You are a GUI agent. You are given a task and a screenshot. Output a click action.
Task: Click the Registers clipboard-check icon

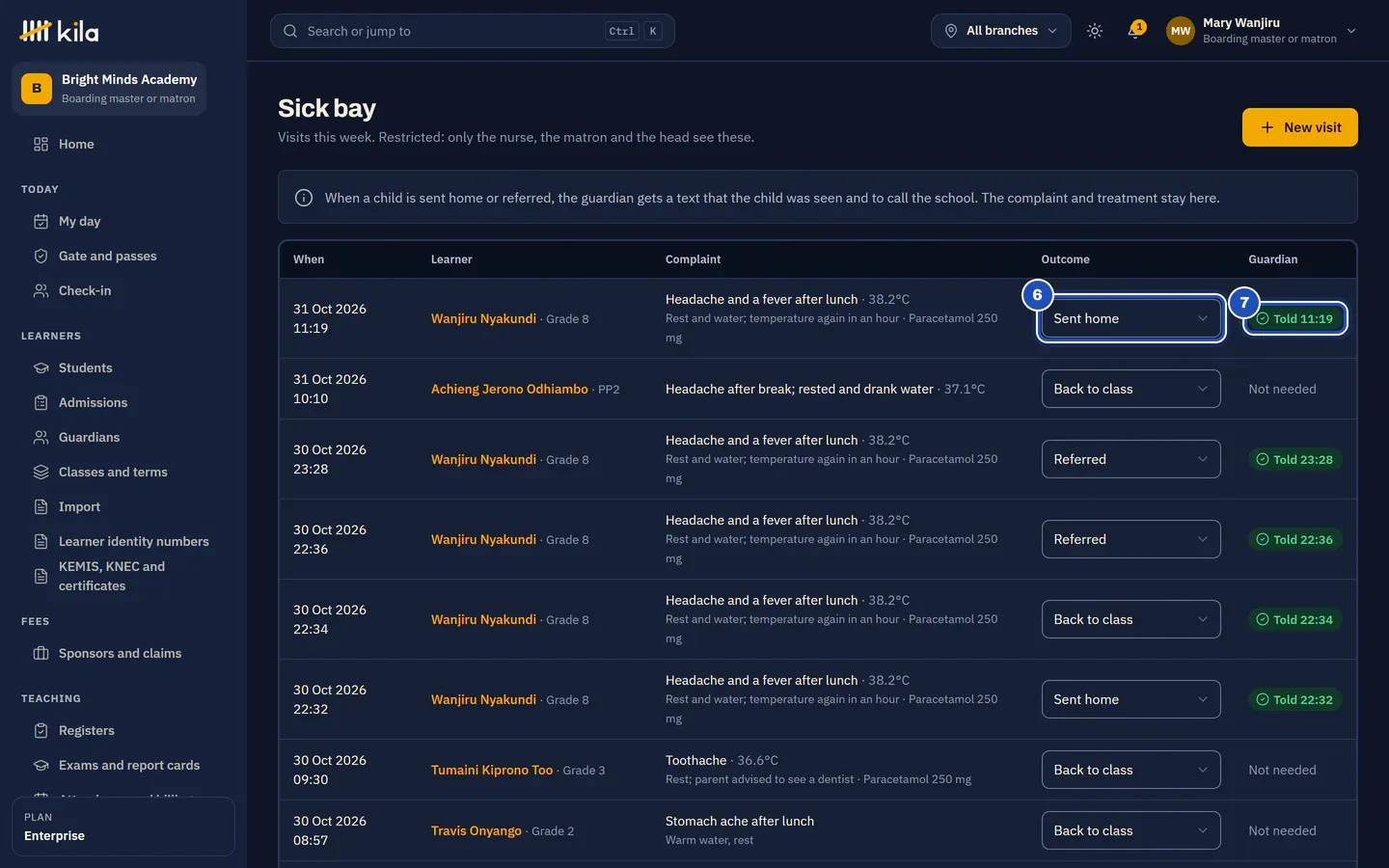pyautogui.click(x=41, y=730)
